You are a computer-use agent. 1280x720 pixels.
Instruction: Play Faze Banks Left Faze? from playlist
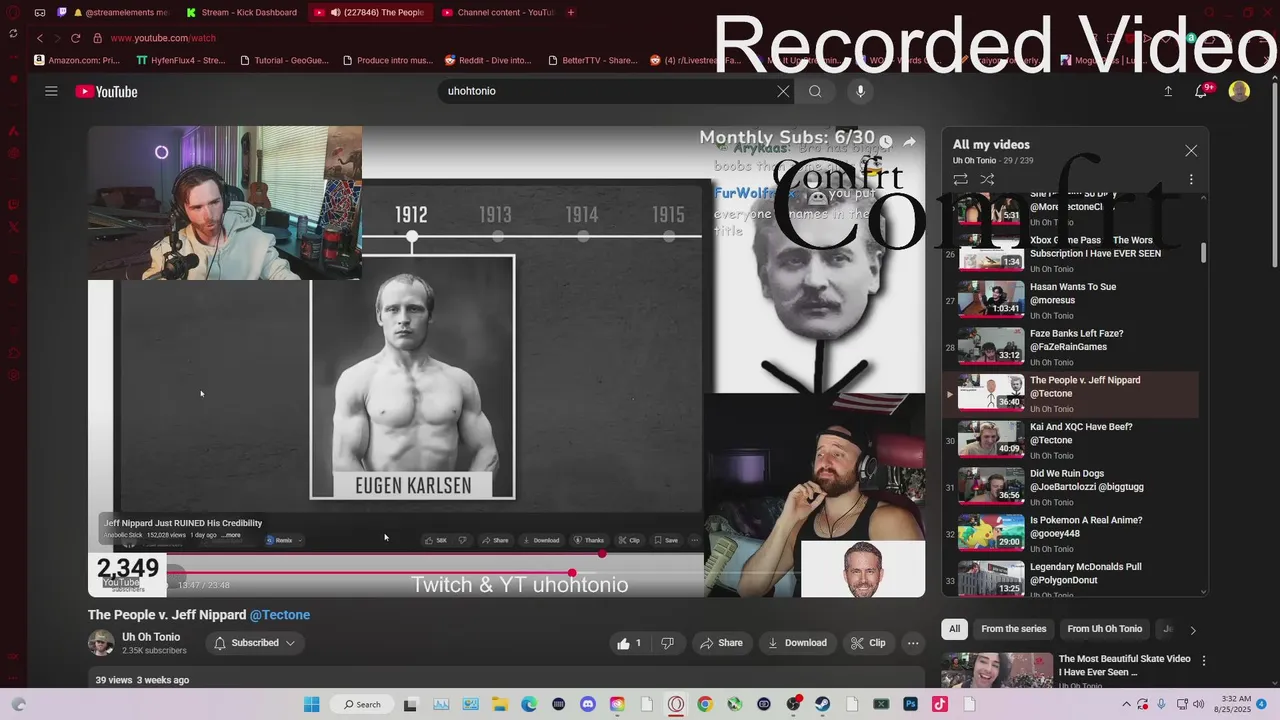pyautogui.click(x=1070, y=347)
